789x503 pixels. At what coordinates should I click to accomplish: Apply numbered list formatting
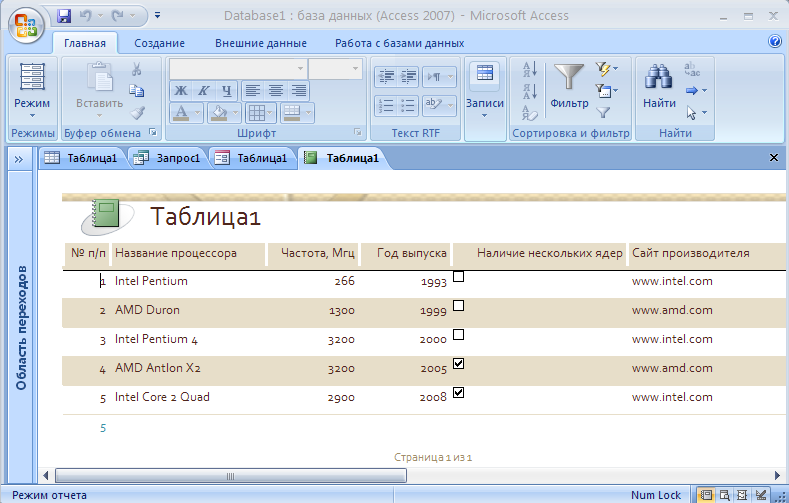point(386,106)
